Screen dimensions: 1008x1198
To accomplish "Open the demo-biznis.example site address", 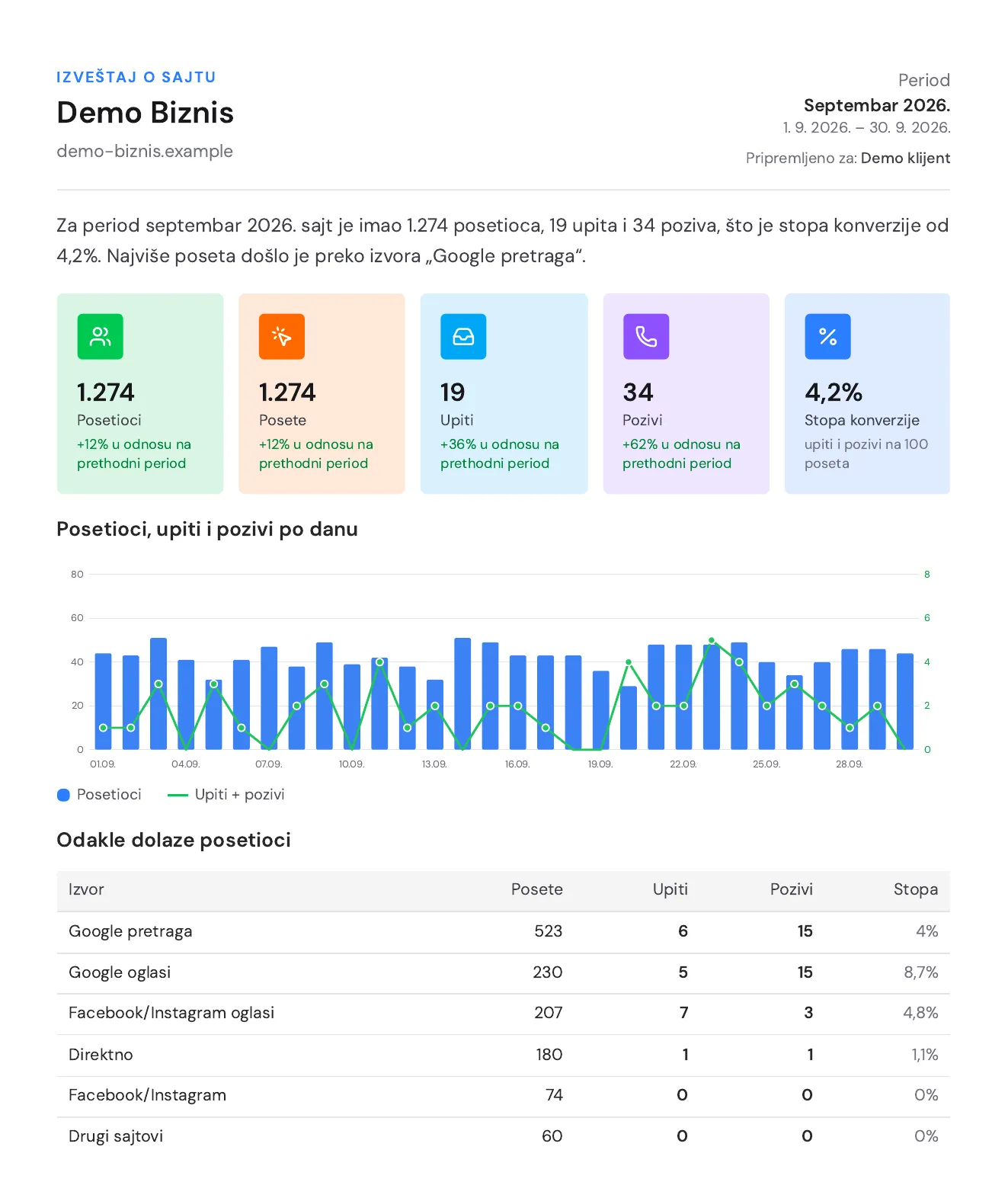I will (145, 151).
